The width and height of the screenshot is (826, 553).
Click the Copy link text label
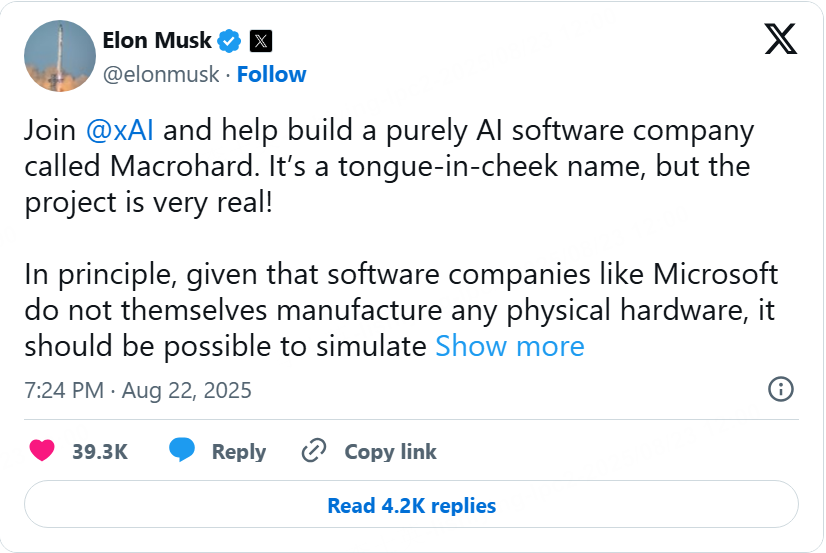coord(390,451)
